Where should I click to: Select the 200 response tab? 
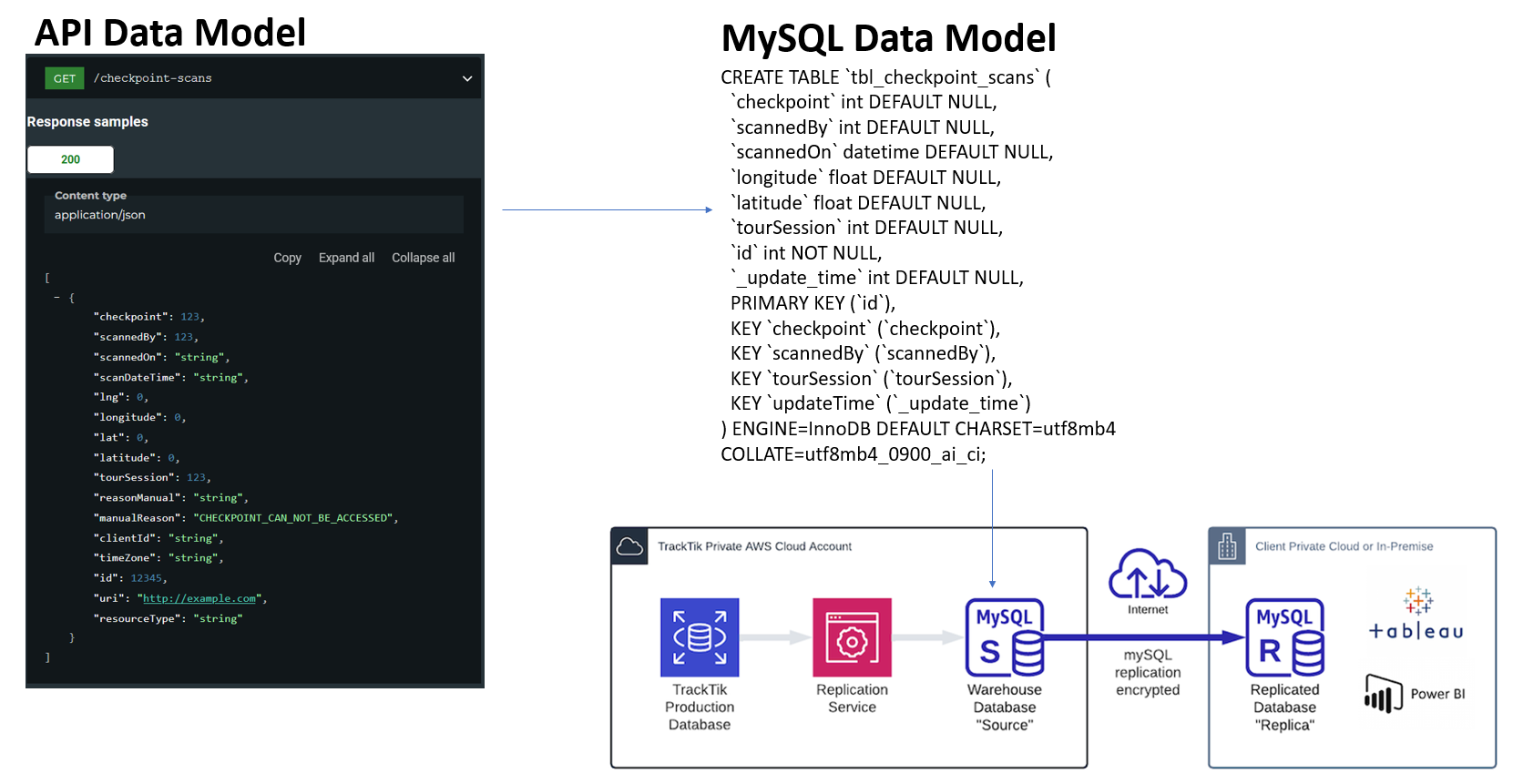pyautogui.click(x=70, y=159)
